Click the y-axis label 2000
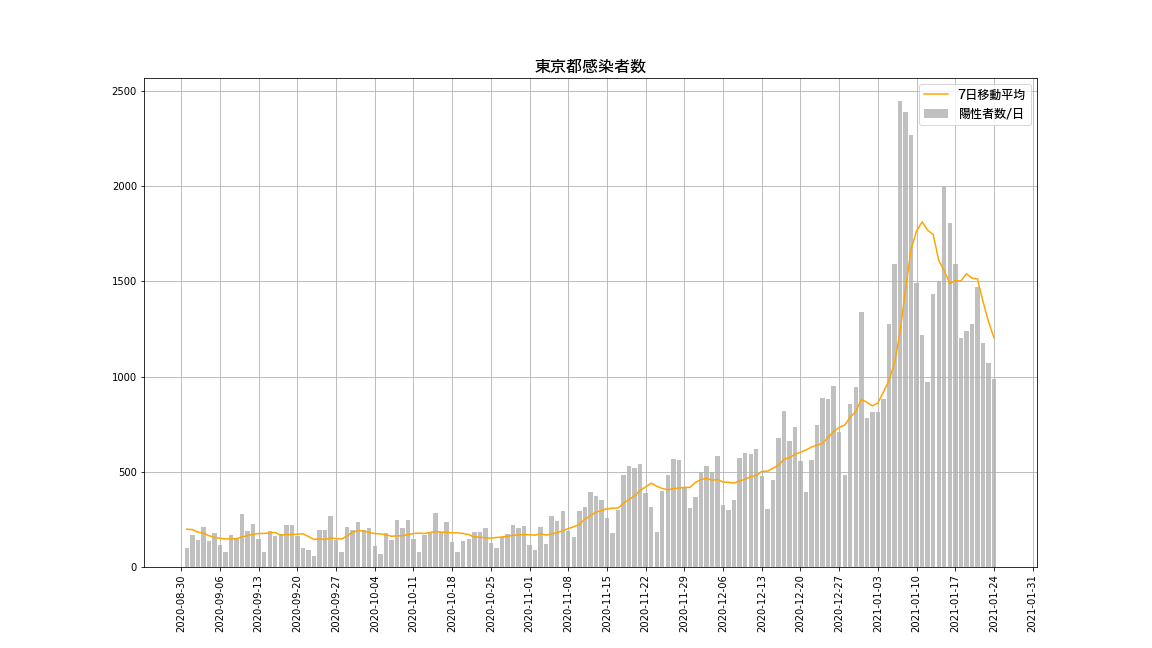 [x=124, y=187]
